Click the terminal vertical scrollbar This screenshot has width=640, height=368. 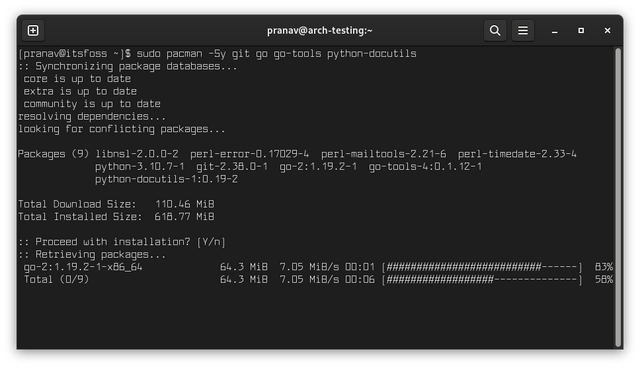coord(618,197)
